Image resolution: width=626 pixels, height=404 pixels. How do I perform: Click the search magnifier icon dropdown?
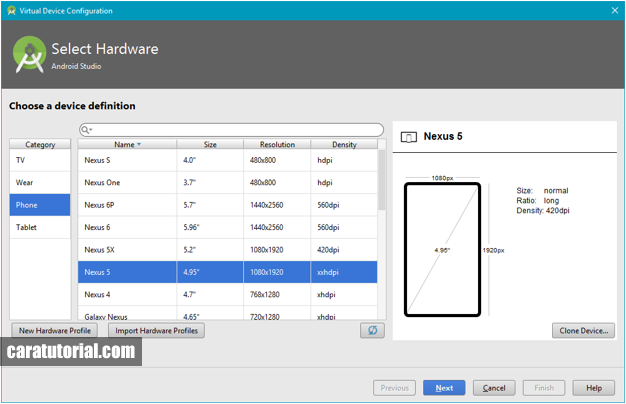coord(86,130)
